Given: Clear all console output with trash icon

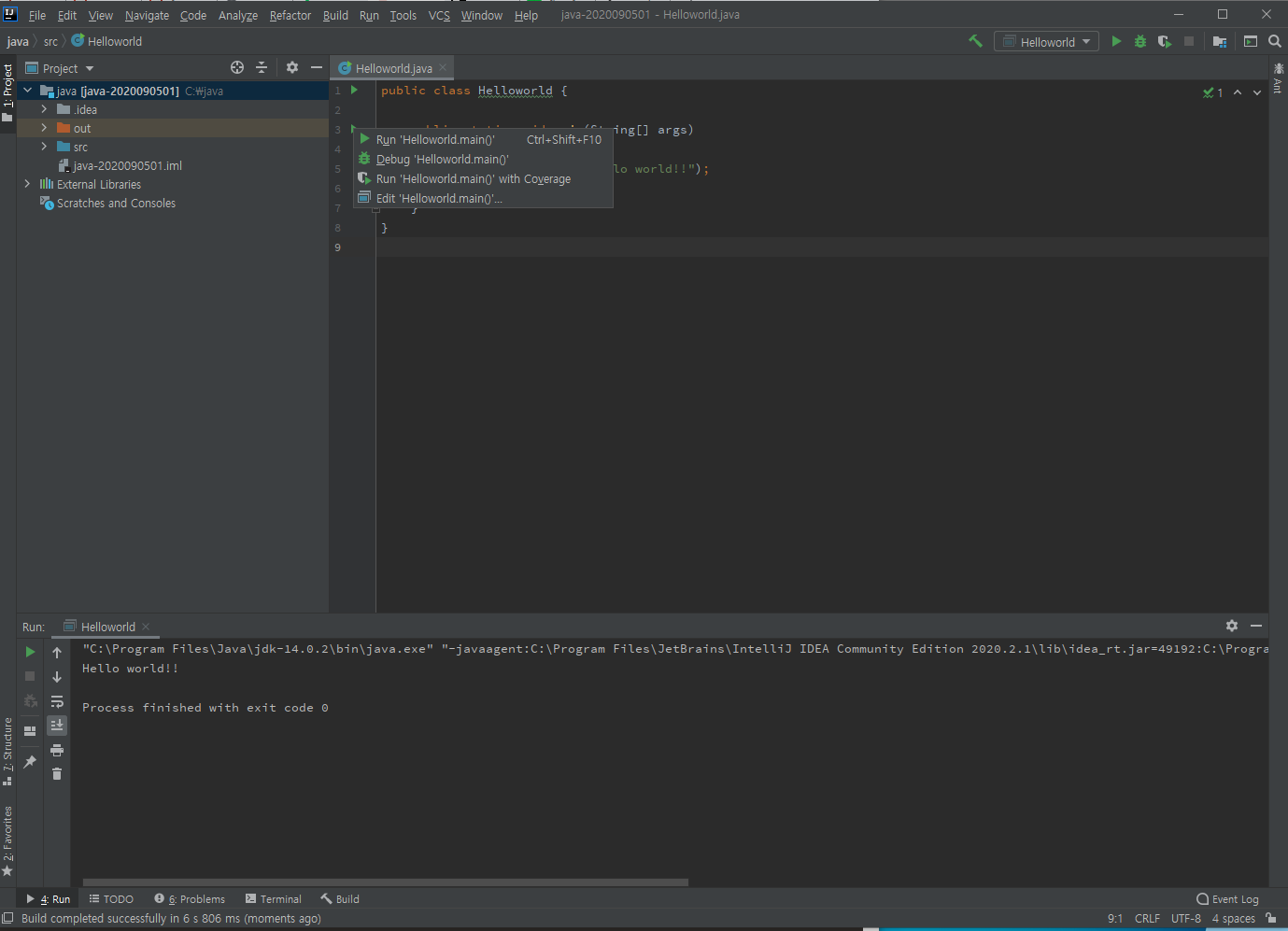Looking at the screenshot, I should click(x=57, y=774).
